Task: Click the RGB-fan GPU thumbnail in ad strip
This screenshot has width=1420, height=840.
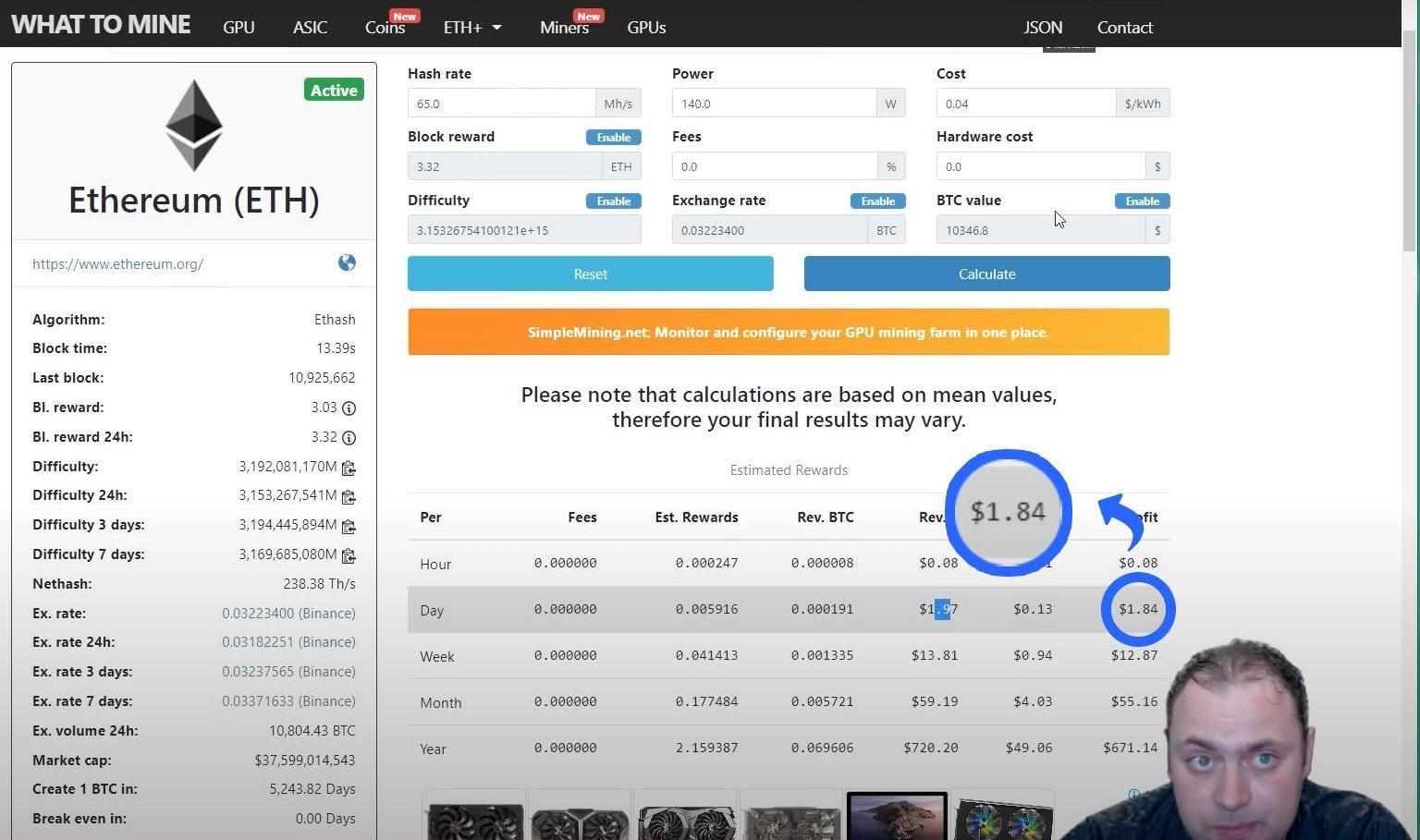Action: (1003, 816)
